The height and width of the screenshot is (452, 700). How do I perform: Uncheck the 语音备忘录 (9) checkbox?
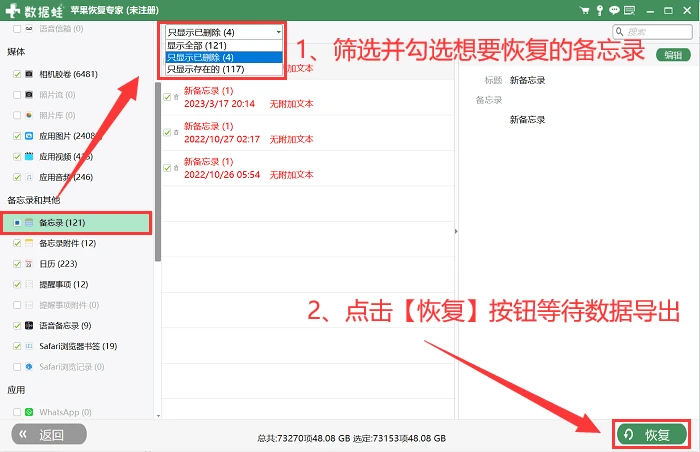tap(17, 326)
